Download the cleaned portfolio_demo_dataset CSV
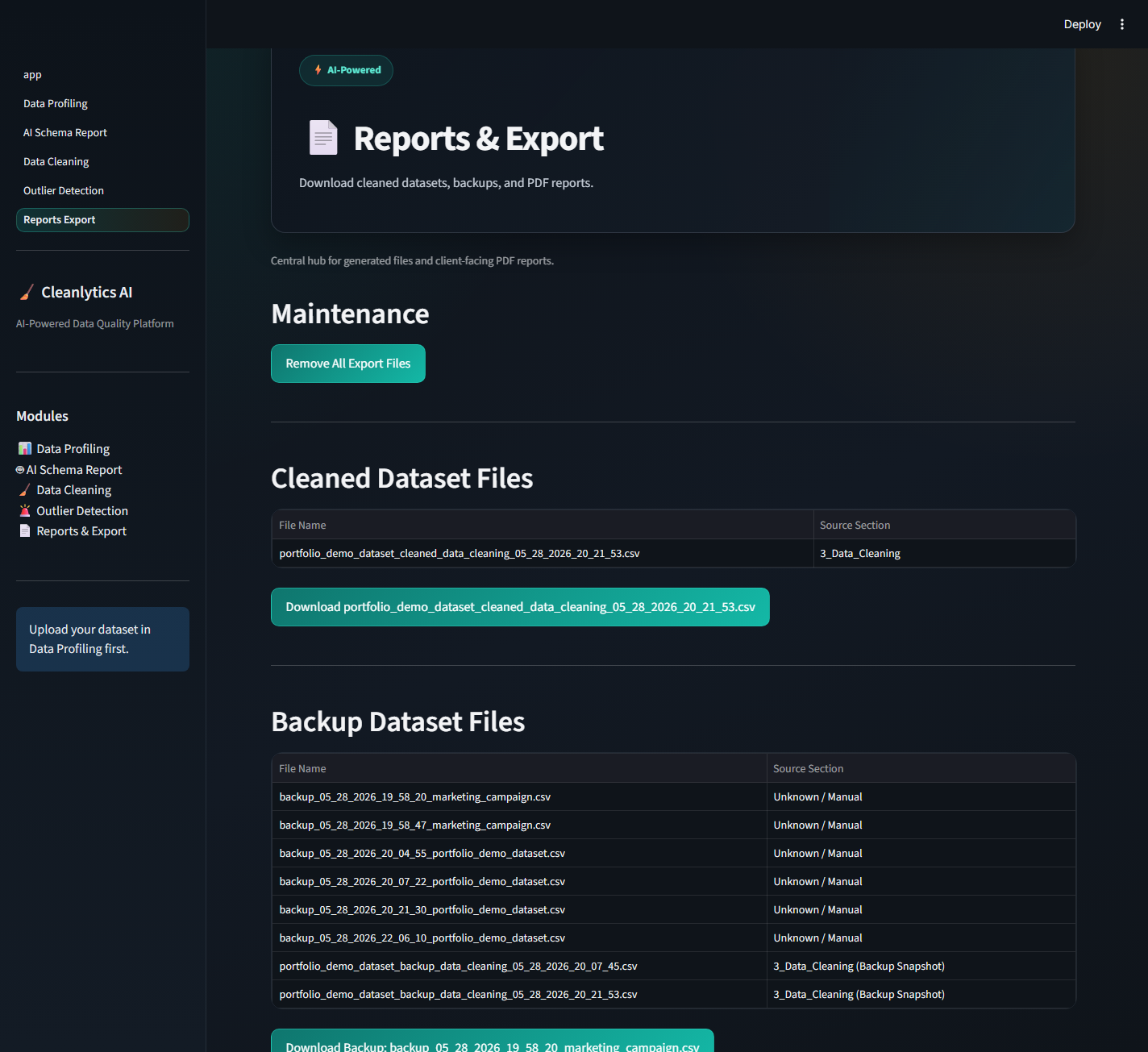 (x=520, y=607)
